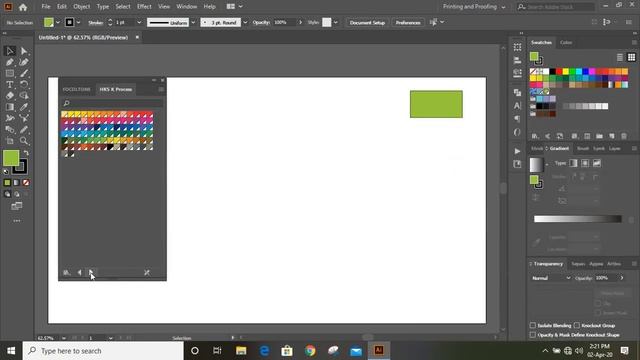Toggle Isolate Blending checkbox
This screenshot has height=360, width=640.
click(533, 325)
